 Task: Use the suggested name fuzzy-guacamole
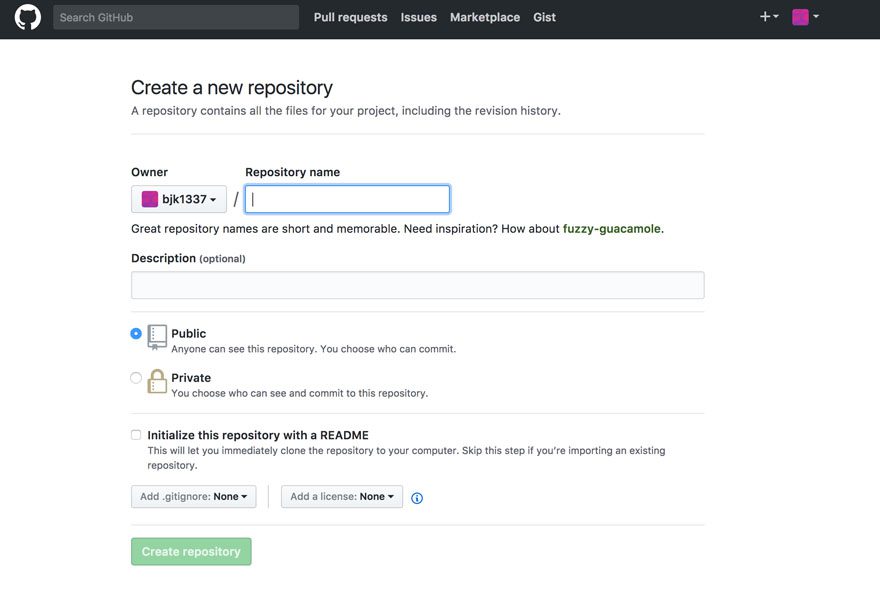611,229
